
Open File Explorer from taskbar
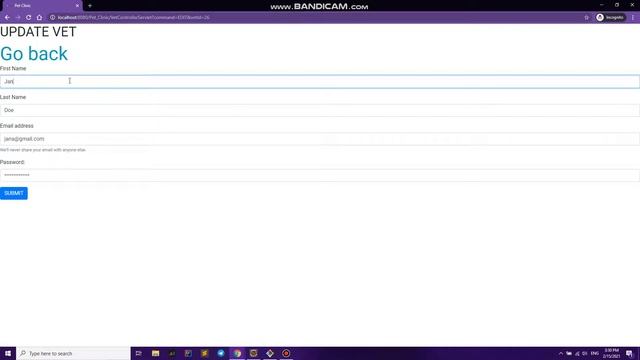point(156,353)
